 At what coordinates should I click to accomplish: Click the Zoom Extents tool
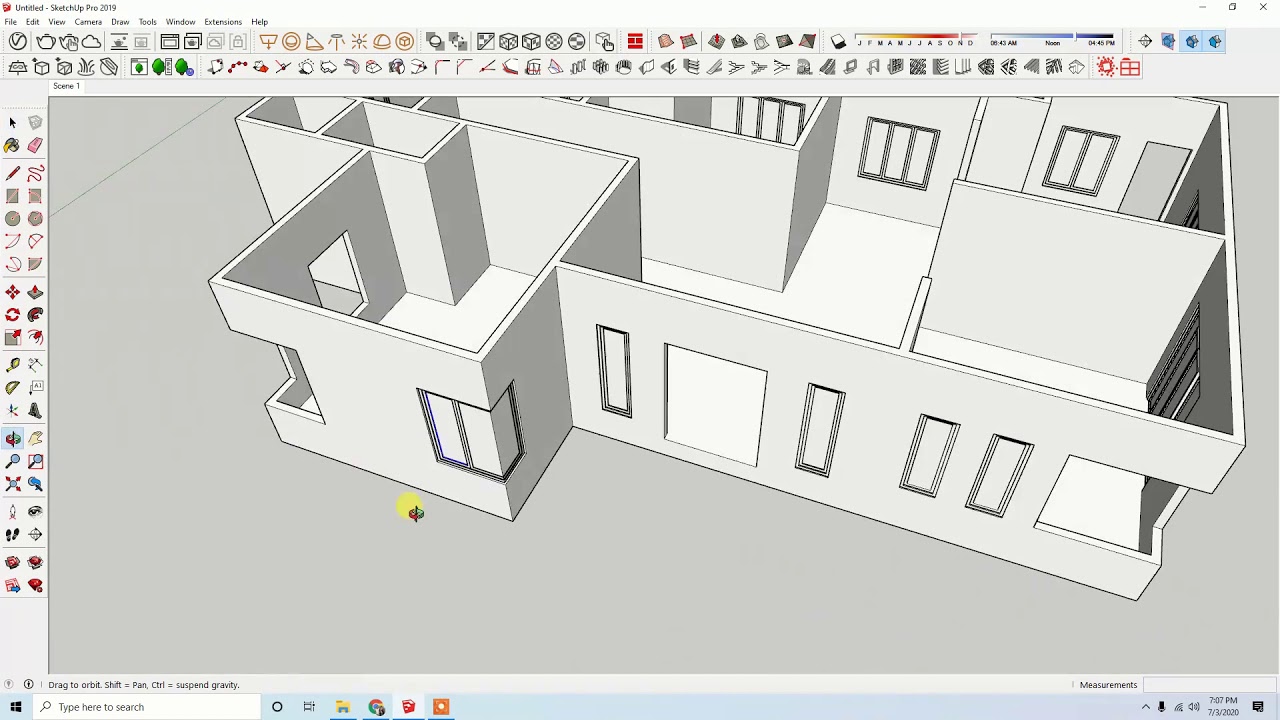[13, 484]
